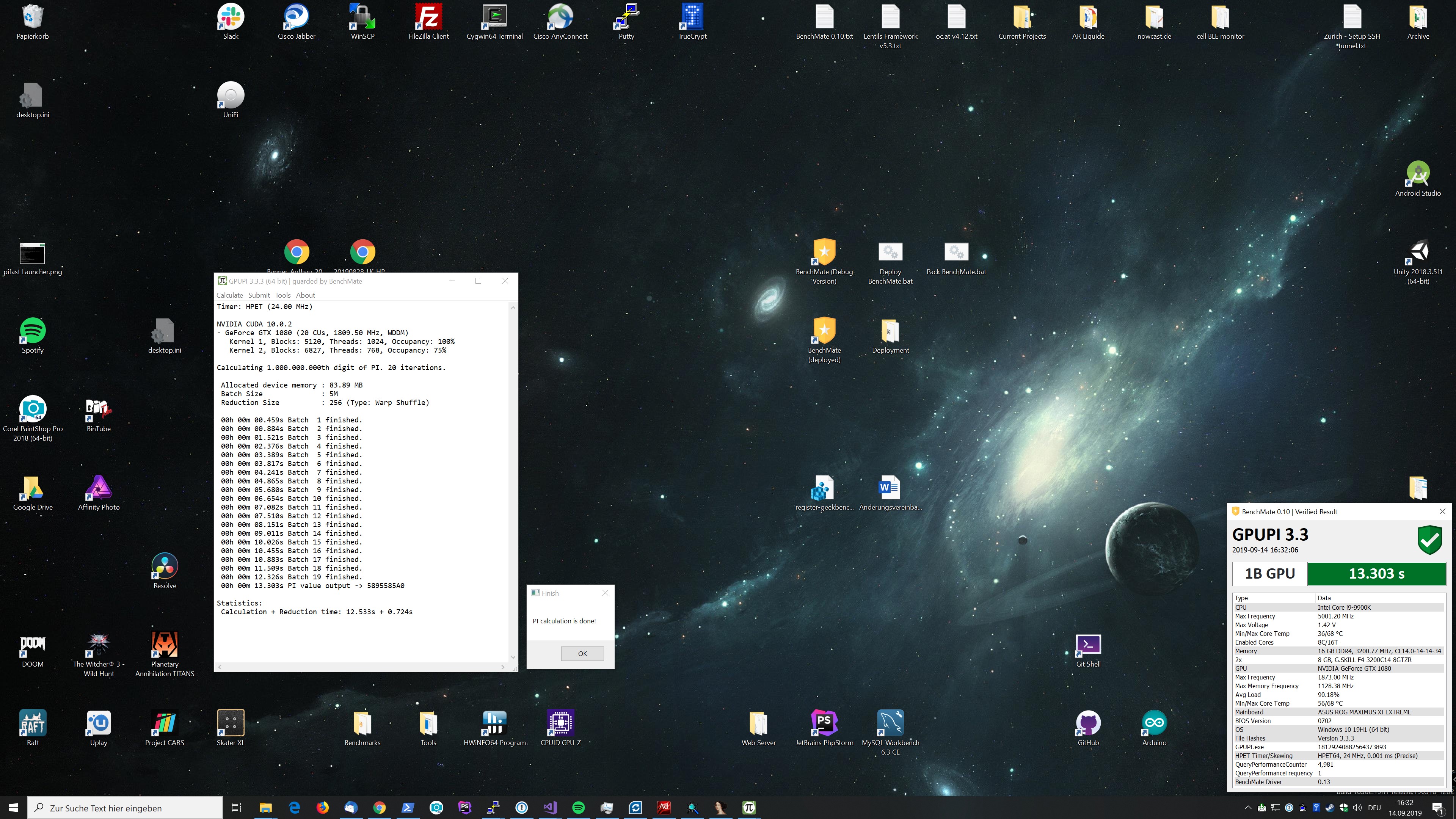Select the BenchMate (Debug Version) shortcut
Image resolution: width=1456 pixels, height=819 pixels.
(x=824, y=262)
